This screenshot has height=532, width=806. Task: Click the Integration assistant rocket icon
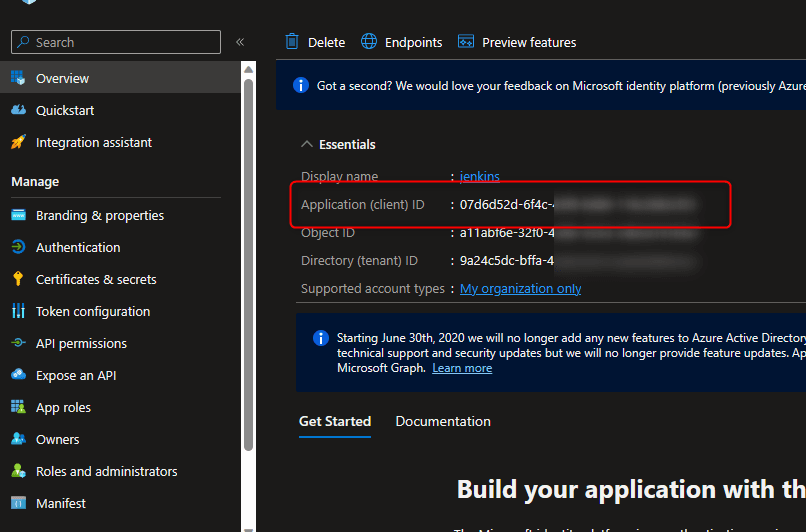19,142
